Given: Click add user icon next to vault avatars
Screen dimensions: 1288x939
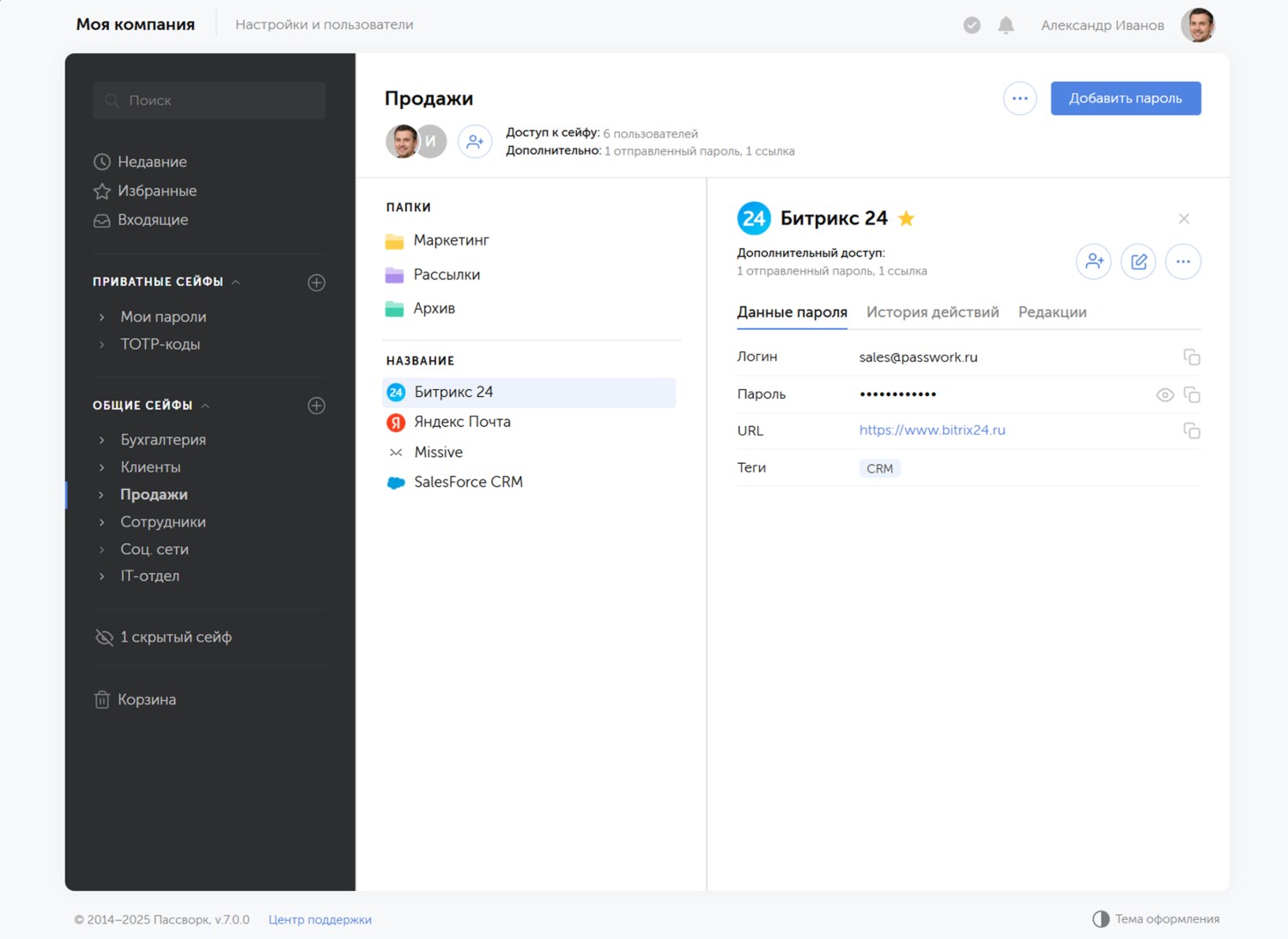Looking at the screenshot, I should (x=475, y=142).
